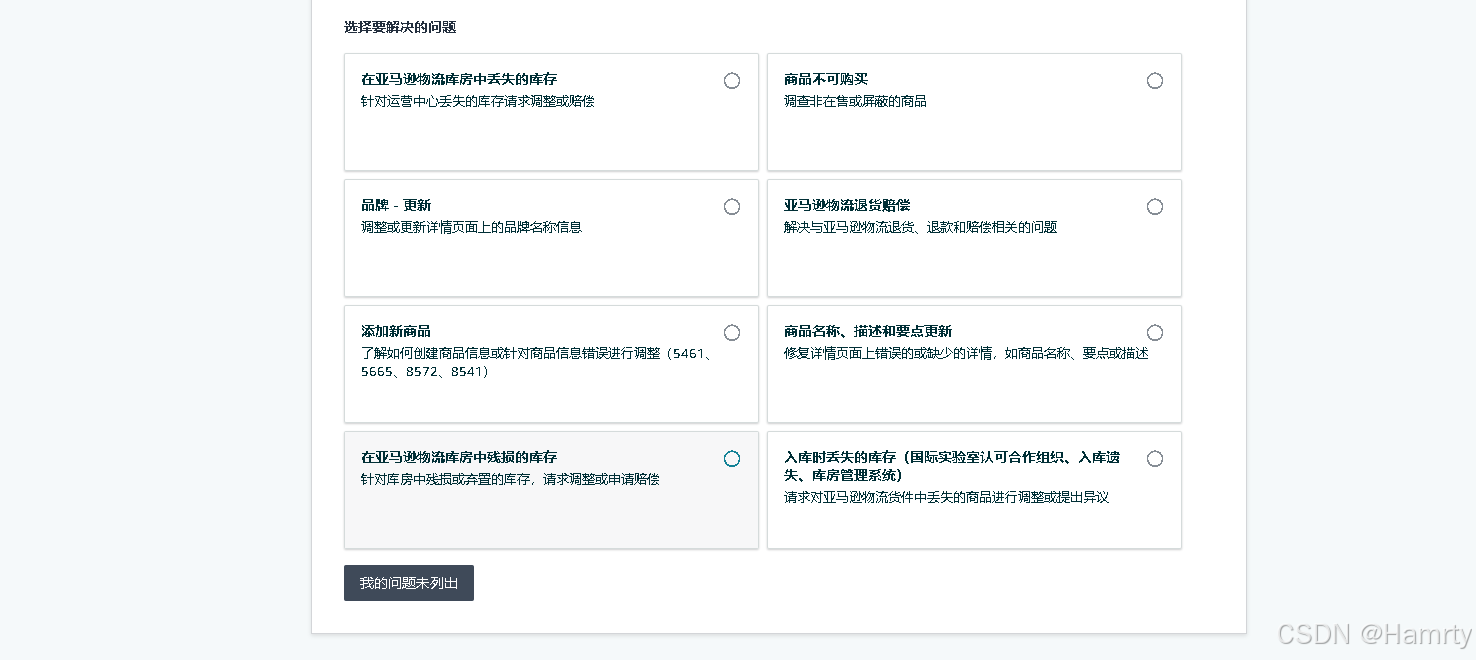Select radio for 商品名称、描述和要点更新
The image size is (1476, 660).
(1155, 333)
